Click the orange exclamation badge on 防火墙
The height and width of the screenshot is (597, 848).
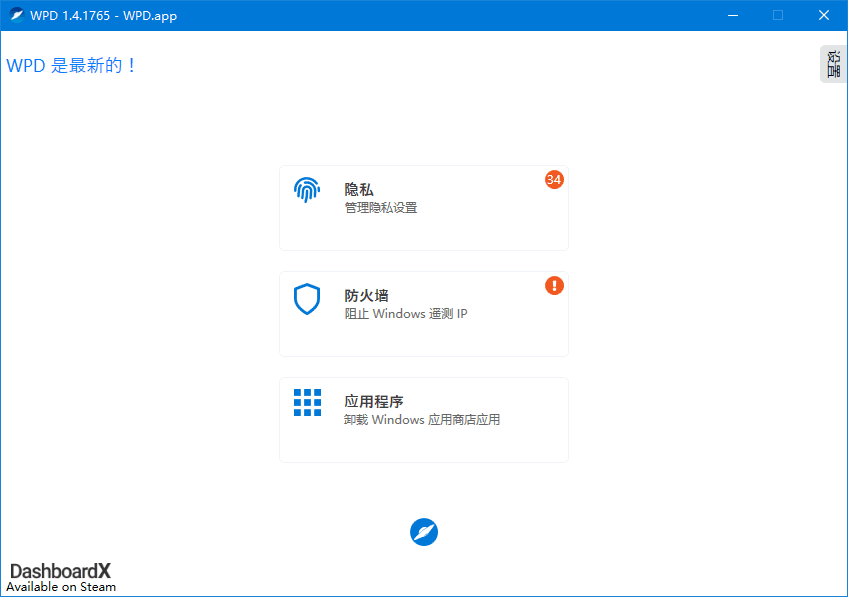[x=554, y=286]
